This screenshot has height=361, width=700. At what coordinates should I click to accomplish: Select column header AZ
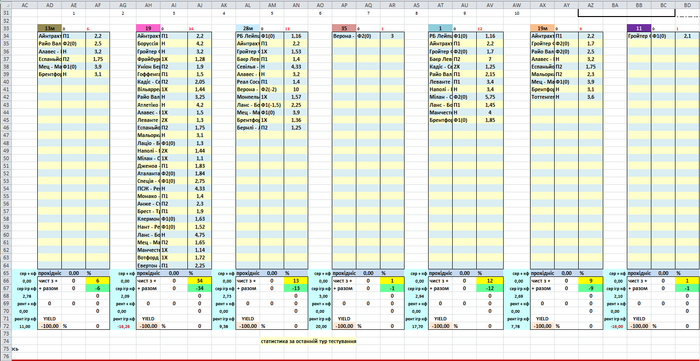click(x=591, y=6)
